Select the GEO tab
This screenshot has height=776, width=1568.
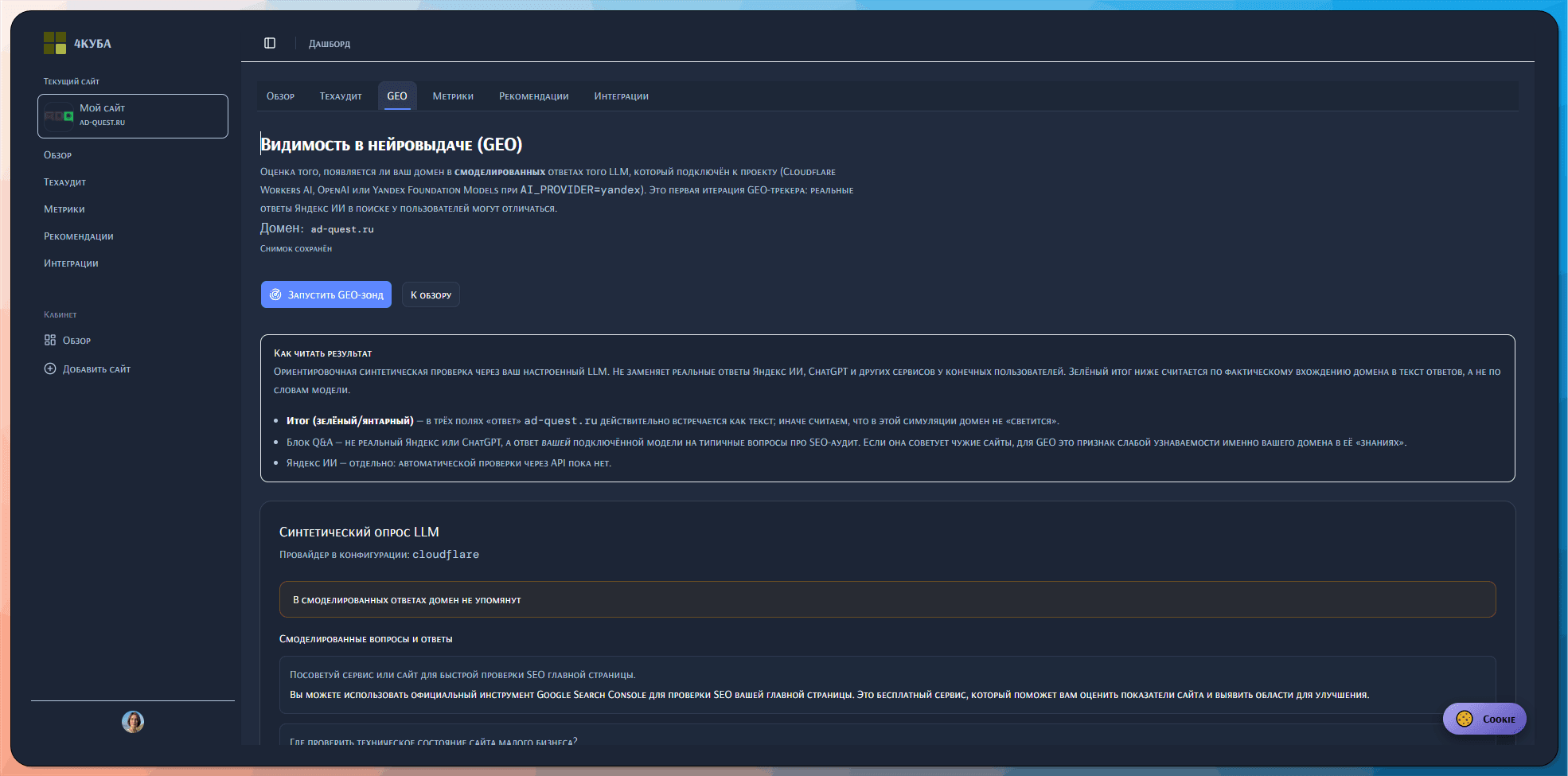coord(396,96)
